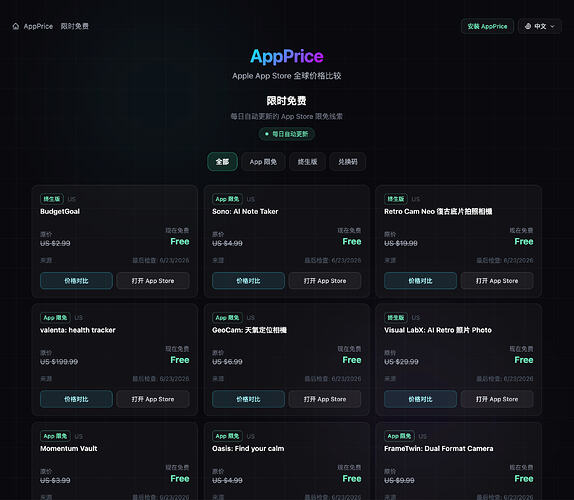
Task: Click App 限免 tag on GeoCam card
Action: pyautogui.click(x=227, y=318)
